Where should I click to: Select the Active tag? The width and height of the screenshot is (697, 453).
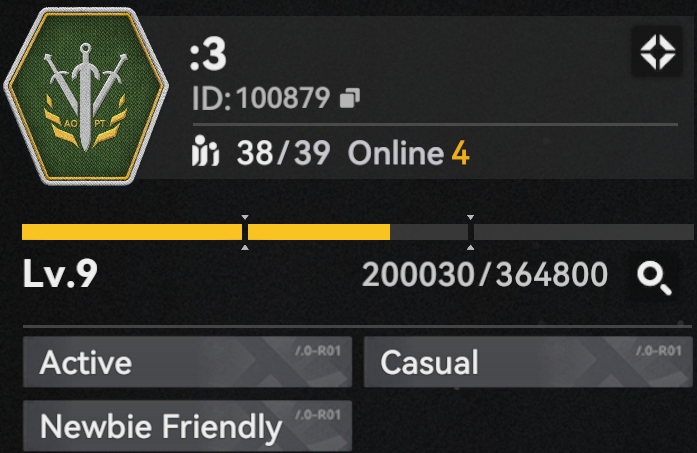[x=188, y=362]
